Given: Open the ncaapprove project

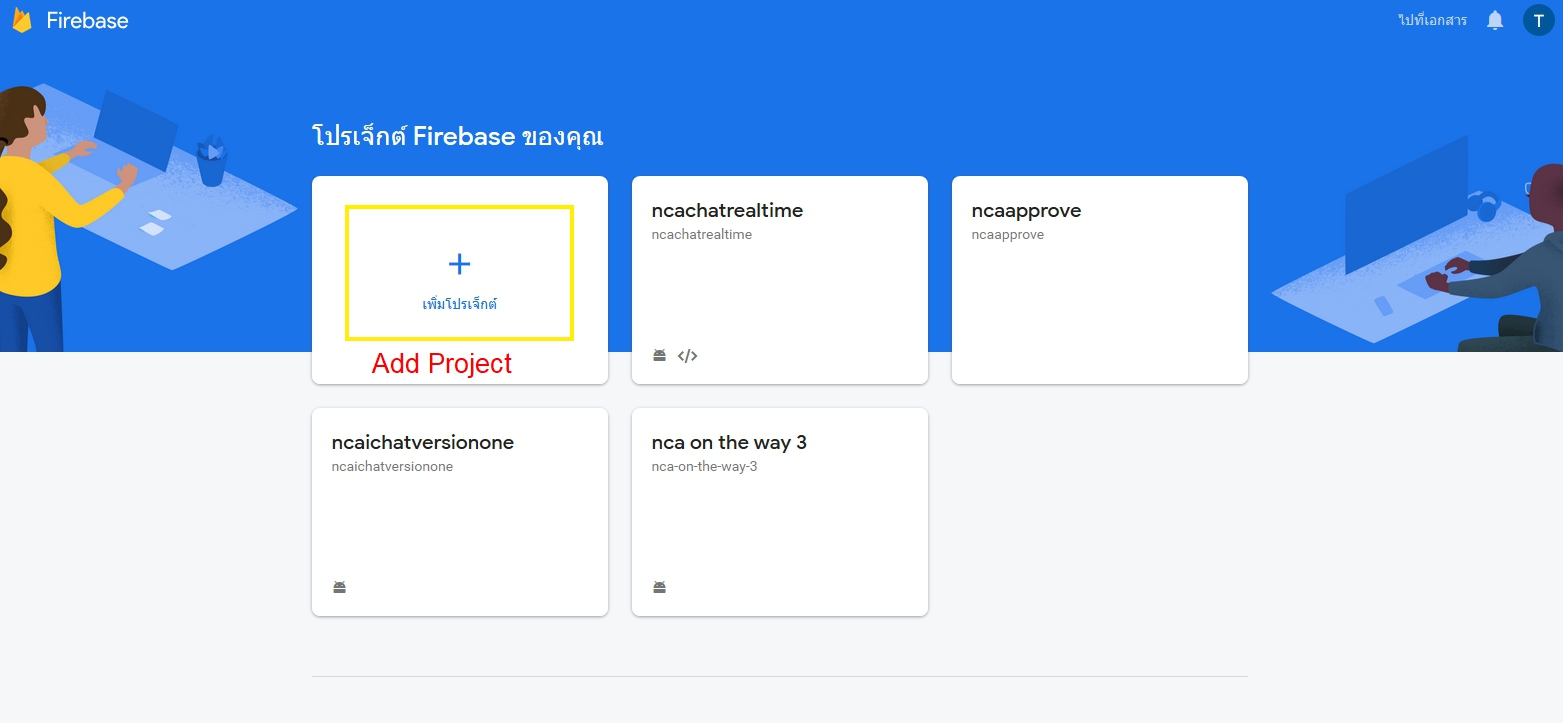Looking at the screenshot, I should tap(1100, 280).
